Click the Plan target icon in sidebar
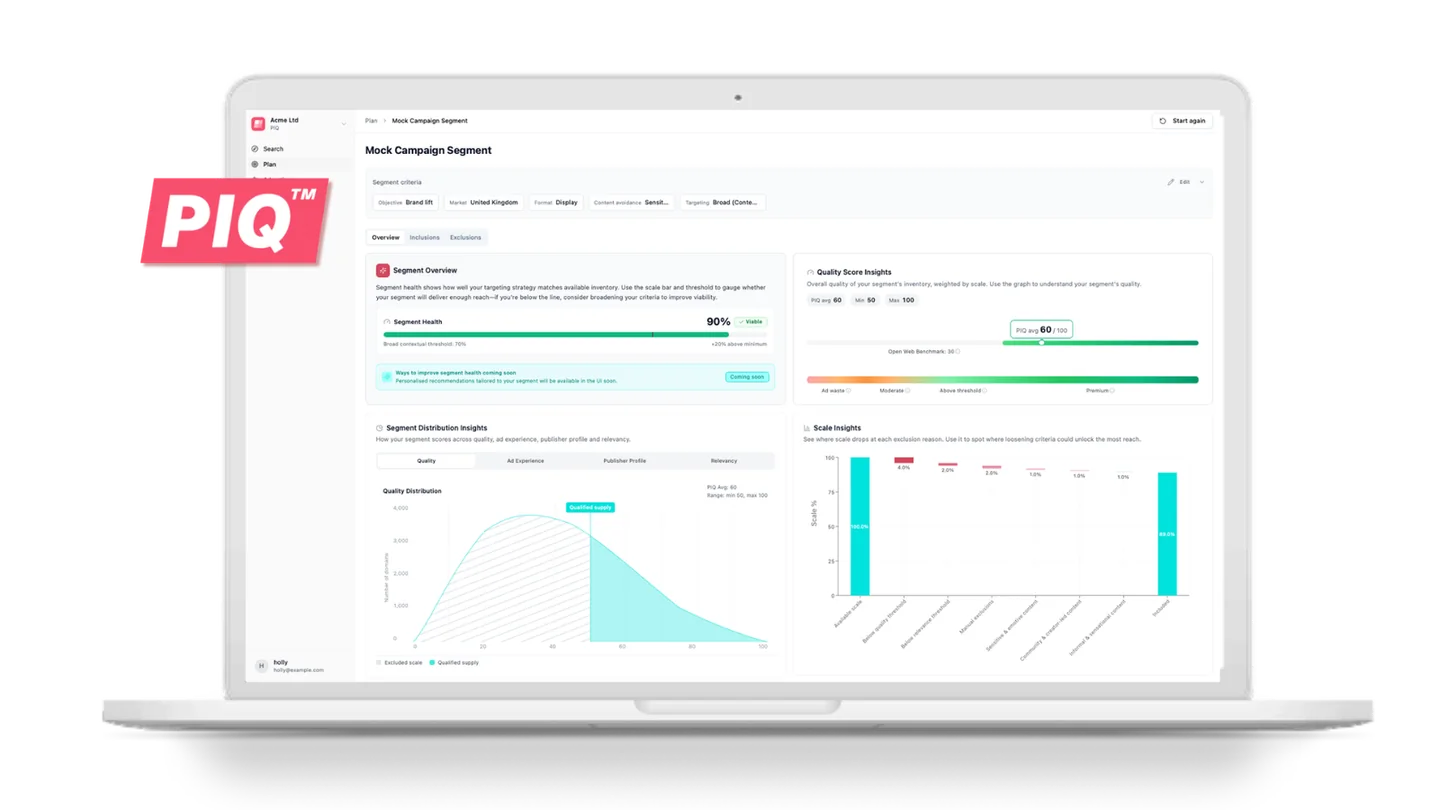The height and width of the screenshot is (810, 1440). pyautogui.click(x=255, y=164)
